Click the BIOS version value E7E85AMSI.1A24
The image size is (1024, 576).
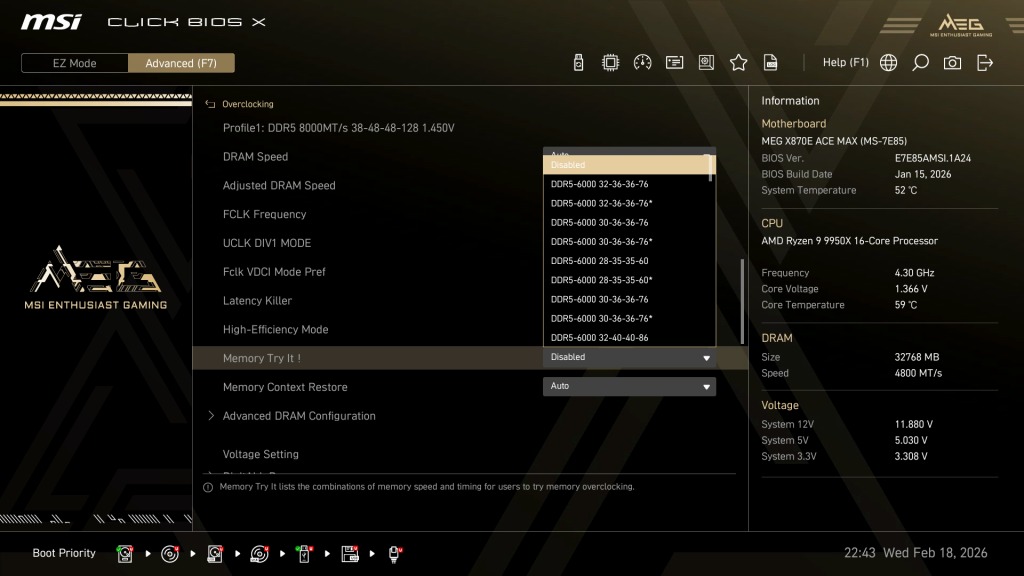[933, 158]
